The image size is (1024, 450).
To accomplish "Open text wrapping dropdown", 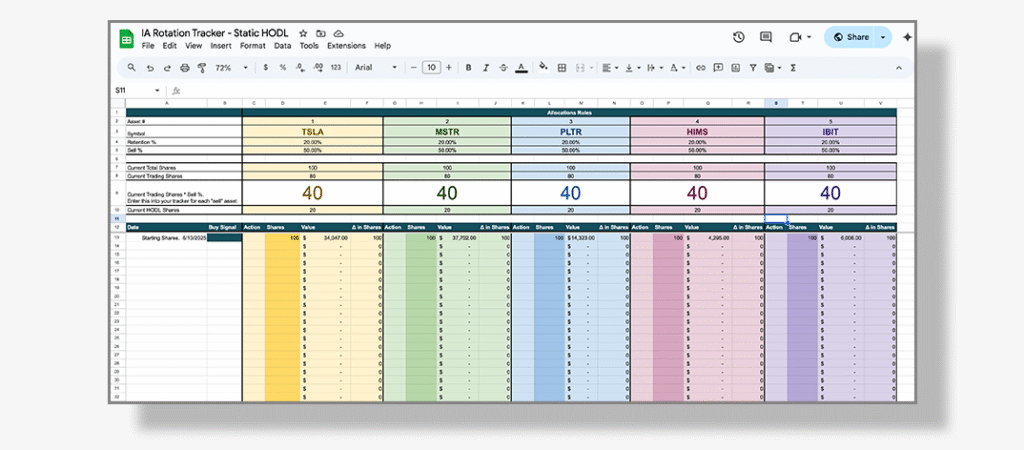I will point(653,67).
